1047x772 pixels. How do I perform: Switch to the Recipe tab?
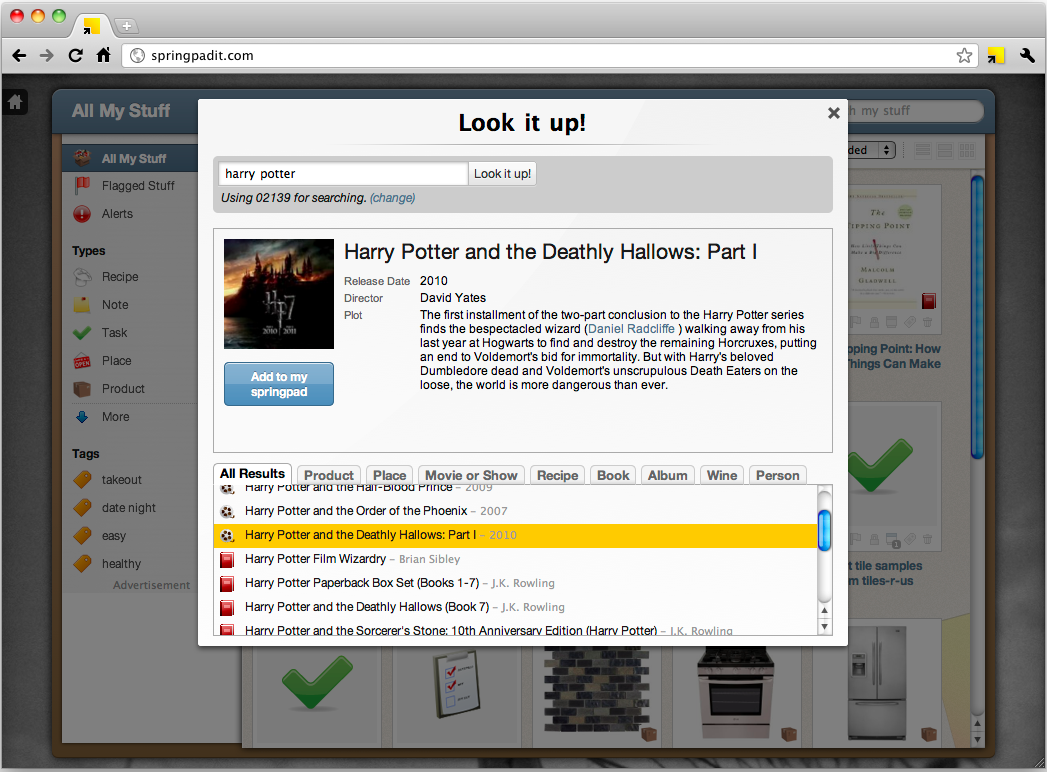tap(558, 475)
